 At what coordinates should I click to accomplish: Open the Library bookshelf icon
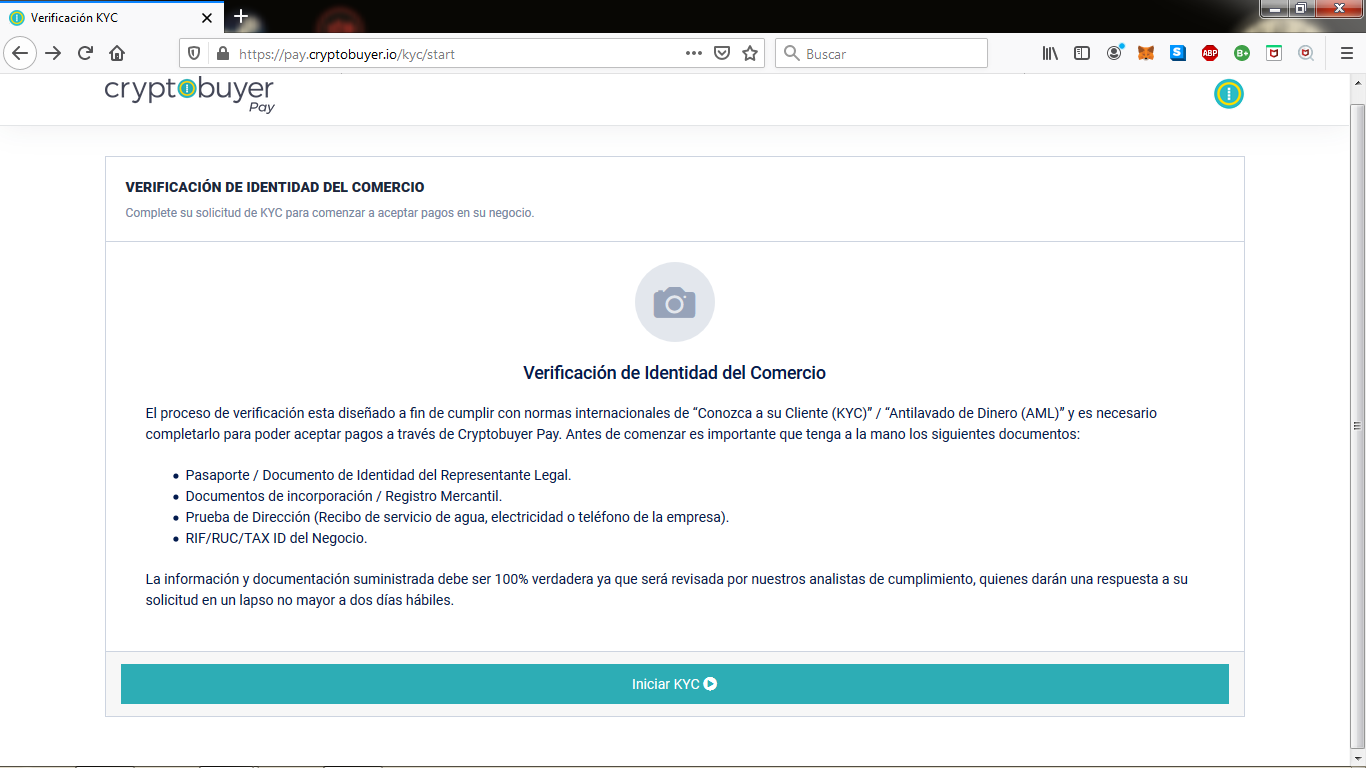1050,54
